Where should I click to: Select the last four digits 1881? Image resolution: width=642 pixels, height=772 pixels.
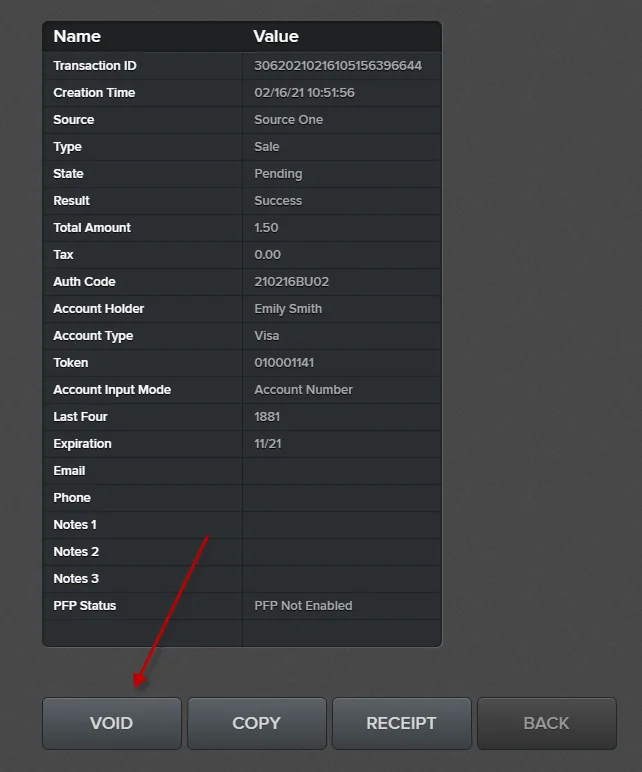point(267,417)
